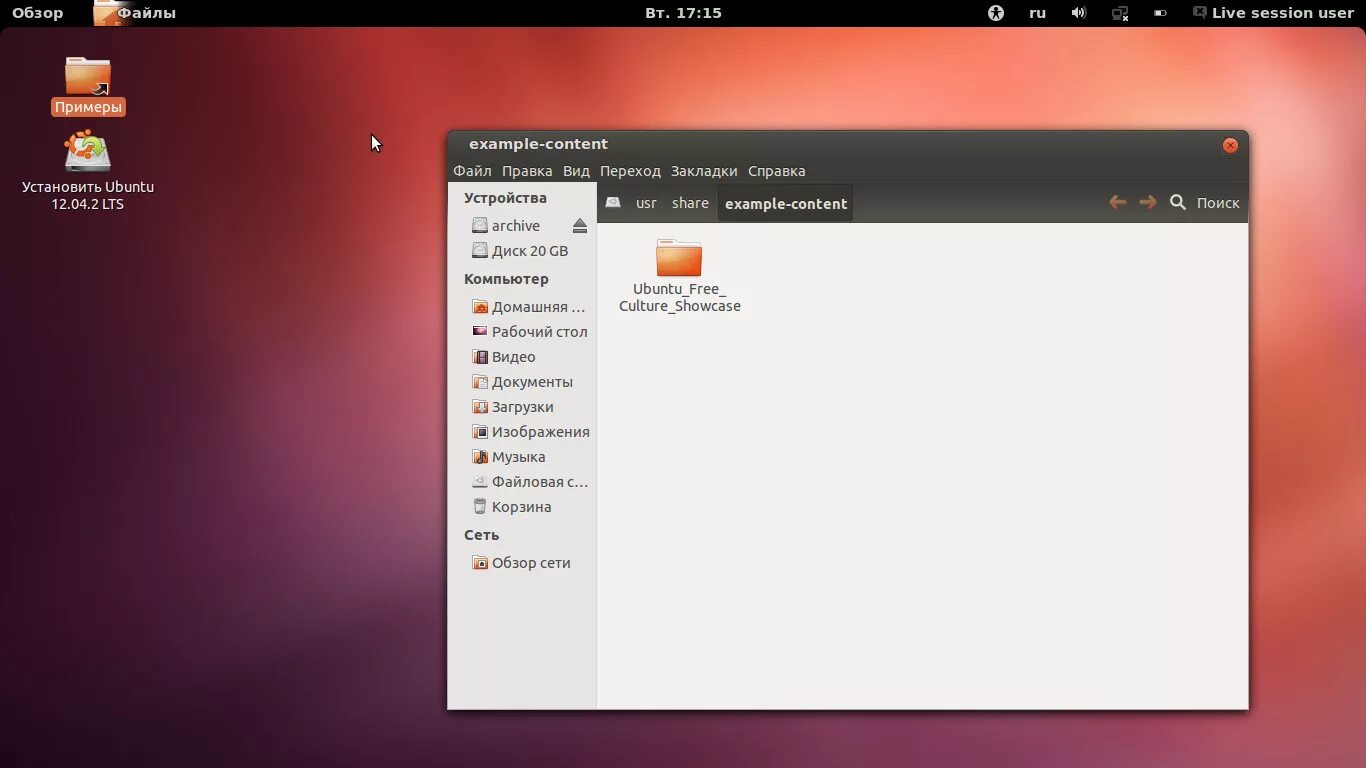Open the Переход menu
The height and width of the screenshot is (768, 1366).
point(630,171)
